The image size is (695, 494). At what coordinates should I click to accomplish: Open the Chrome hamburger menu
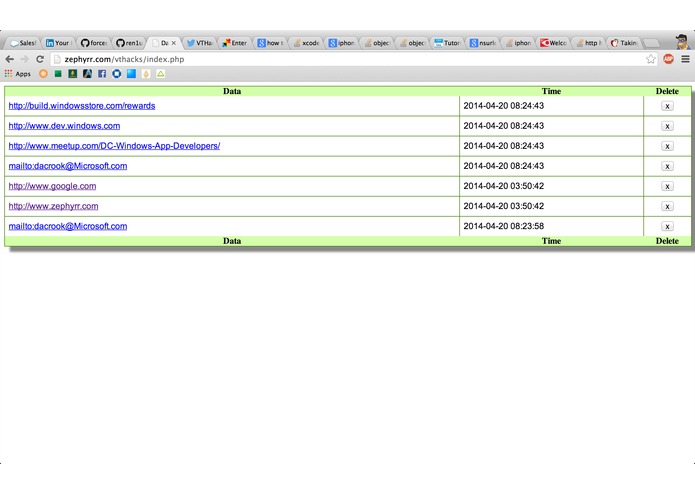(685, 59)
